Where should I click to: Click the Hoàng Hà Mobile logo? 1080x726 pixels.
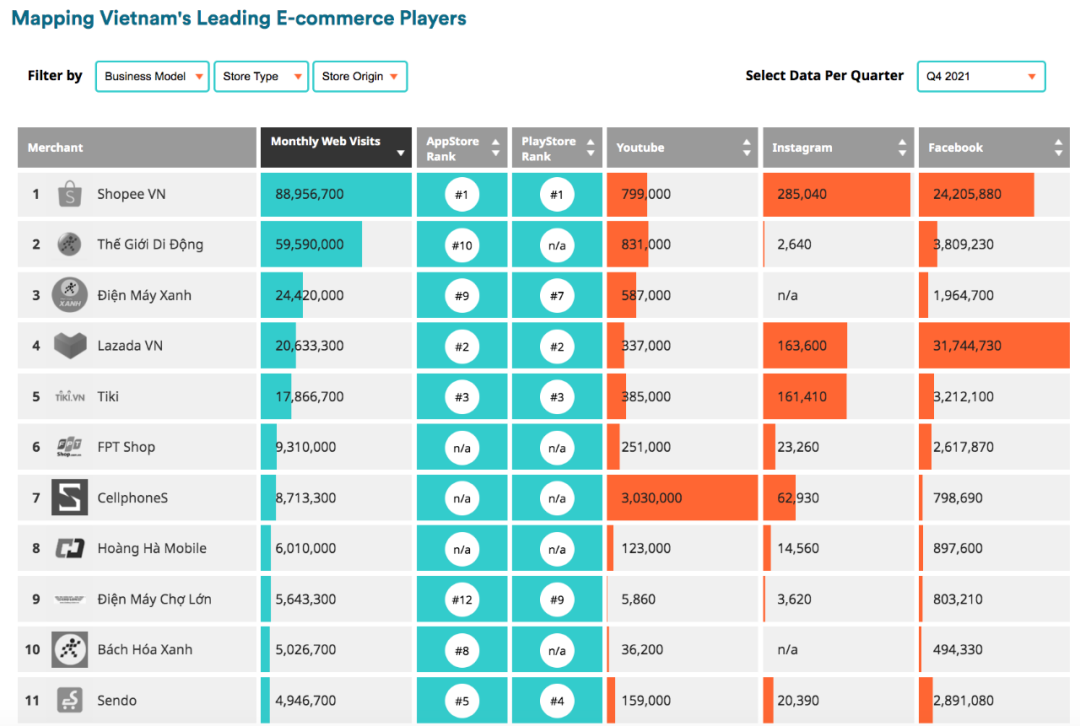tap(69, 548)
